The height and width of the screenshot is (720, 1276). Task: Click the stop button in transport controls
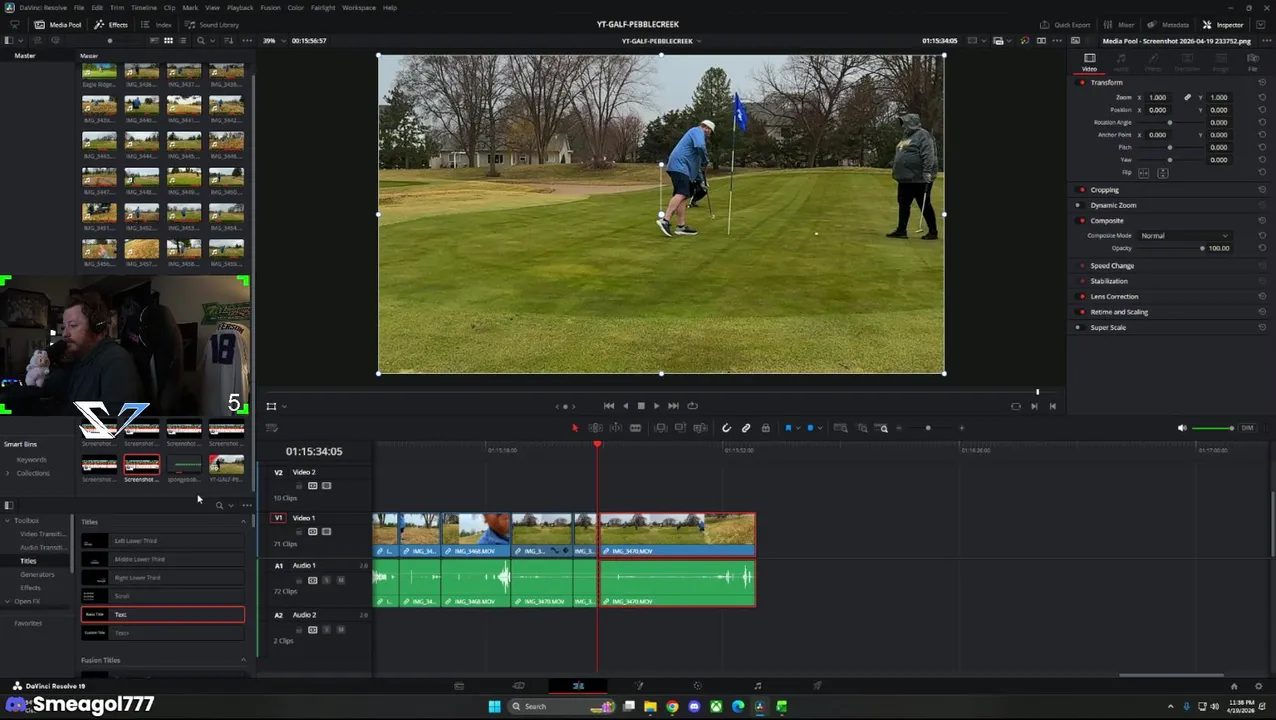[x=641, y=406]
